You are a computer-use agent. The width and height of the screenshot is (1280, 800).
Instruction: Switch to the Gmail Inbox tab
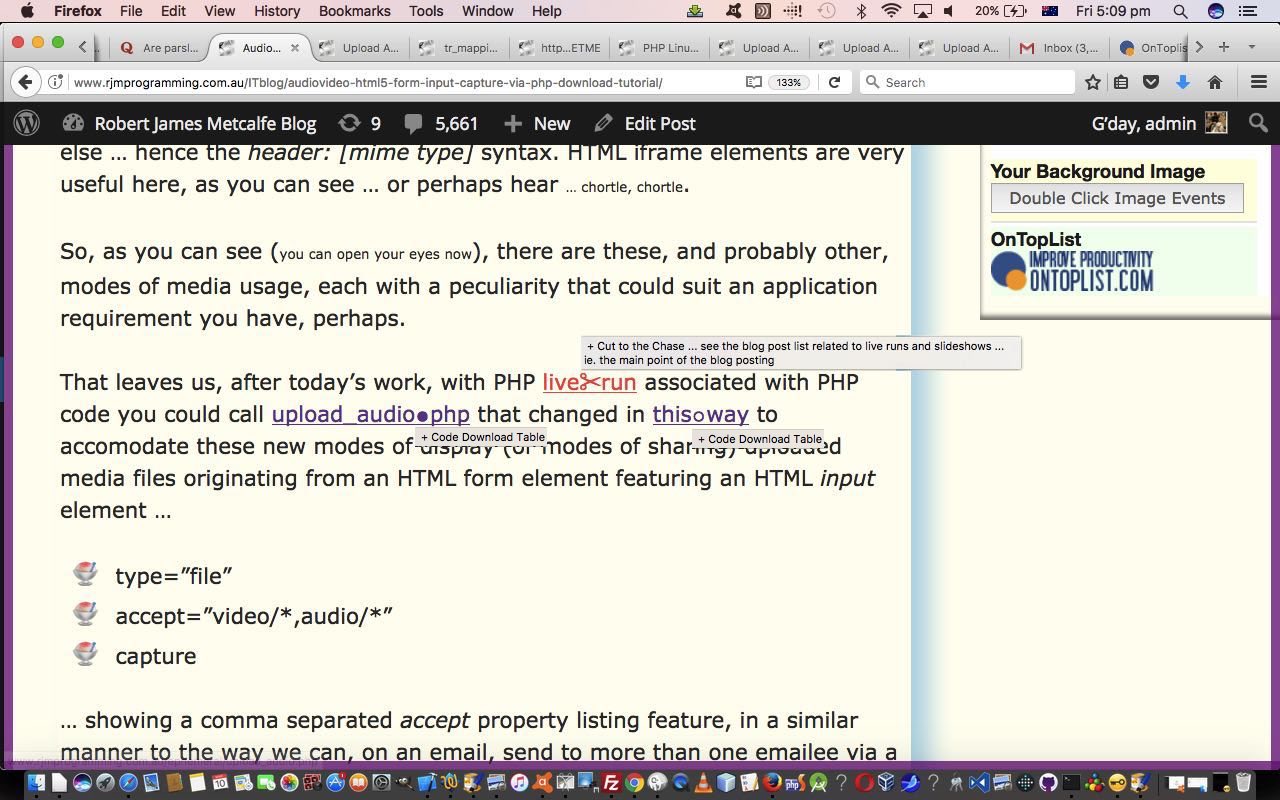click(x=1060, y=47)
